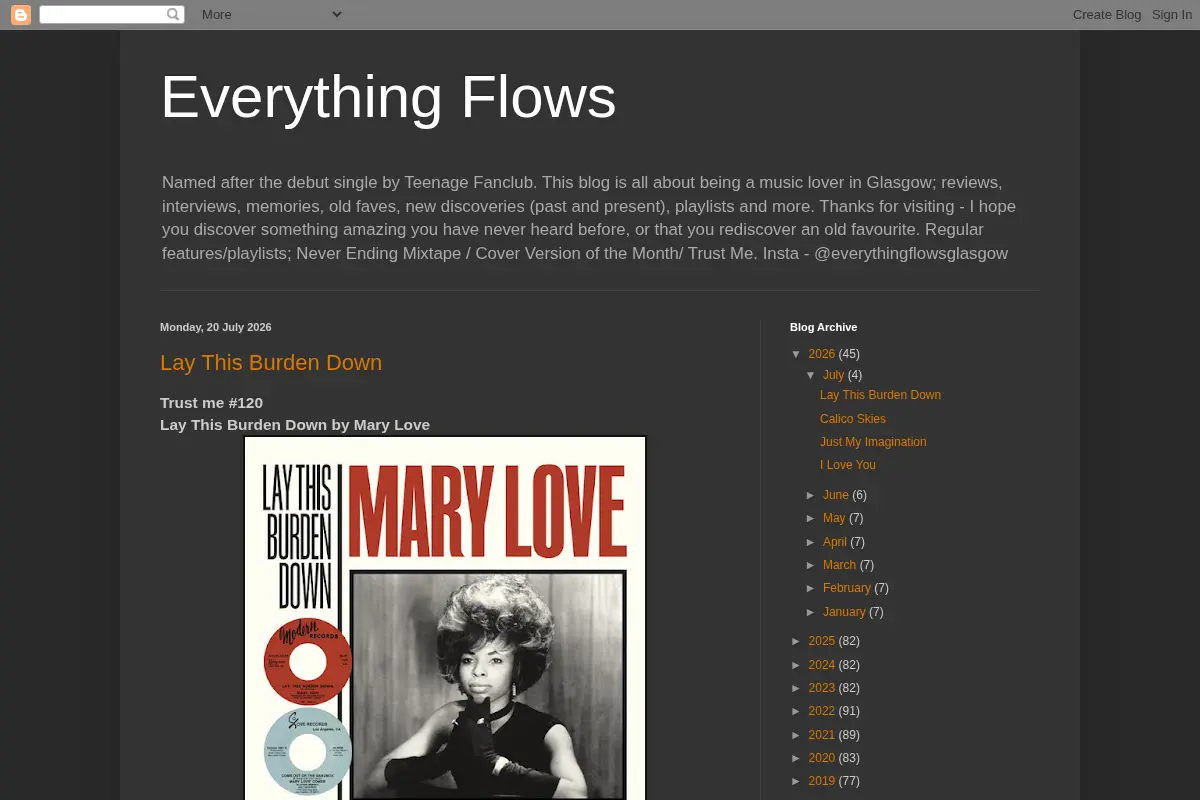Image resolution: width=1200 pixels, height=800 pixels.
Task: Open the 2024 archive link
Action: 822,665
